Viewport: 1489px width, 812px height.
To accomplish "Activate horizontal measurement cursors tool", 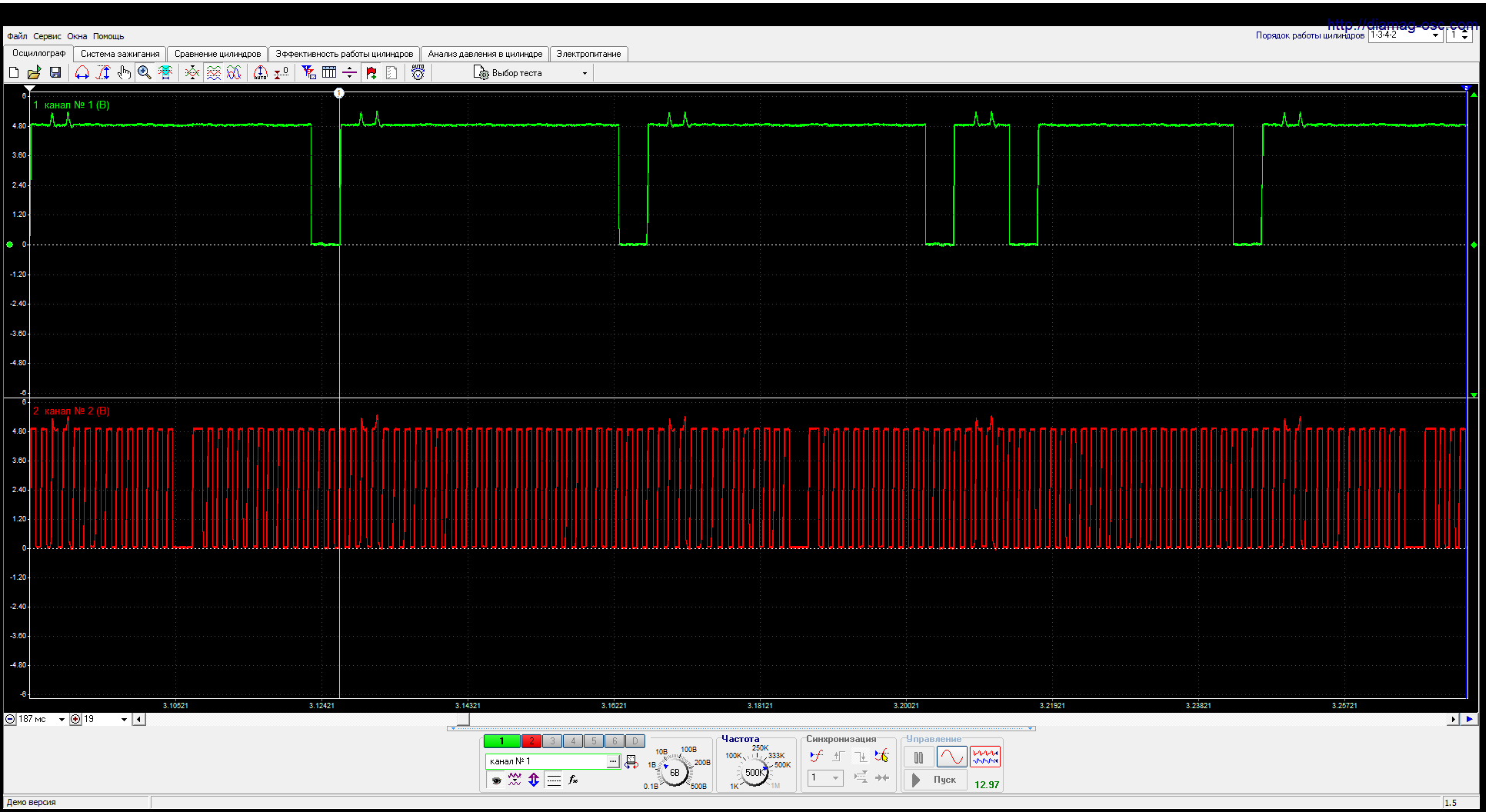I will [82, 72].
